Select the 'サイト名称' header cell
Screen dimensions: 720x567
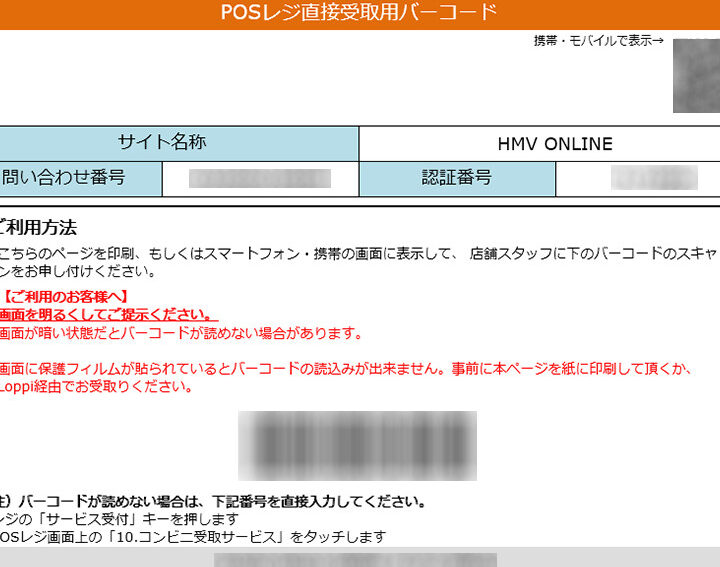click(179, 143)
